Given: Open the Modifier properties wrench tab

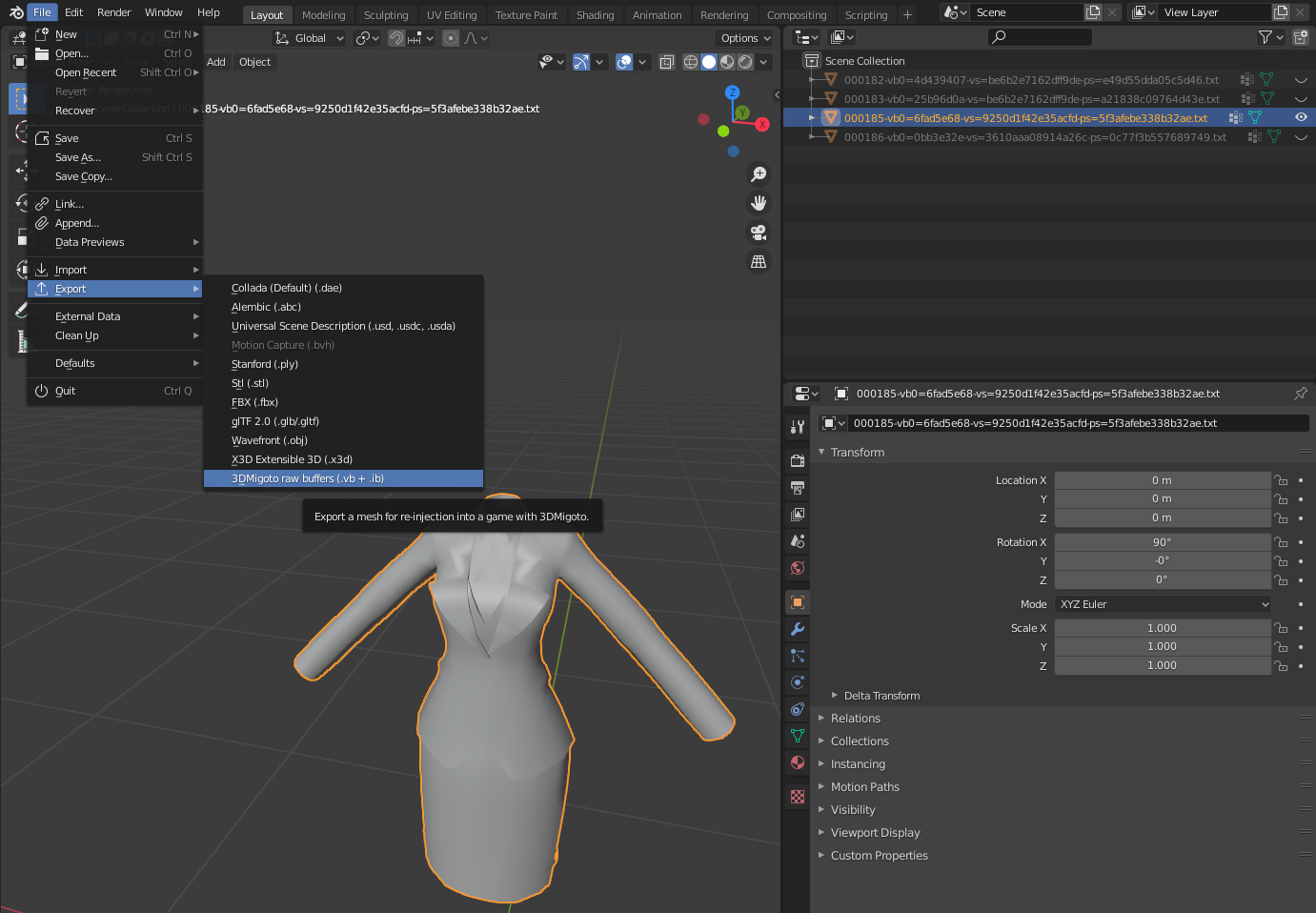Looking at the screenshot, I should [x=798, y=629].
